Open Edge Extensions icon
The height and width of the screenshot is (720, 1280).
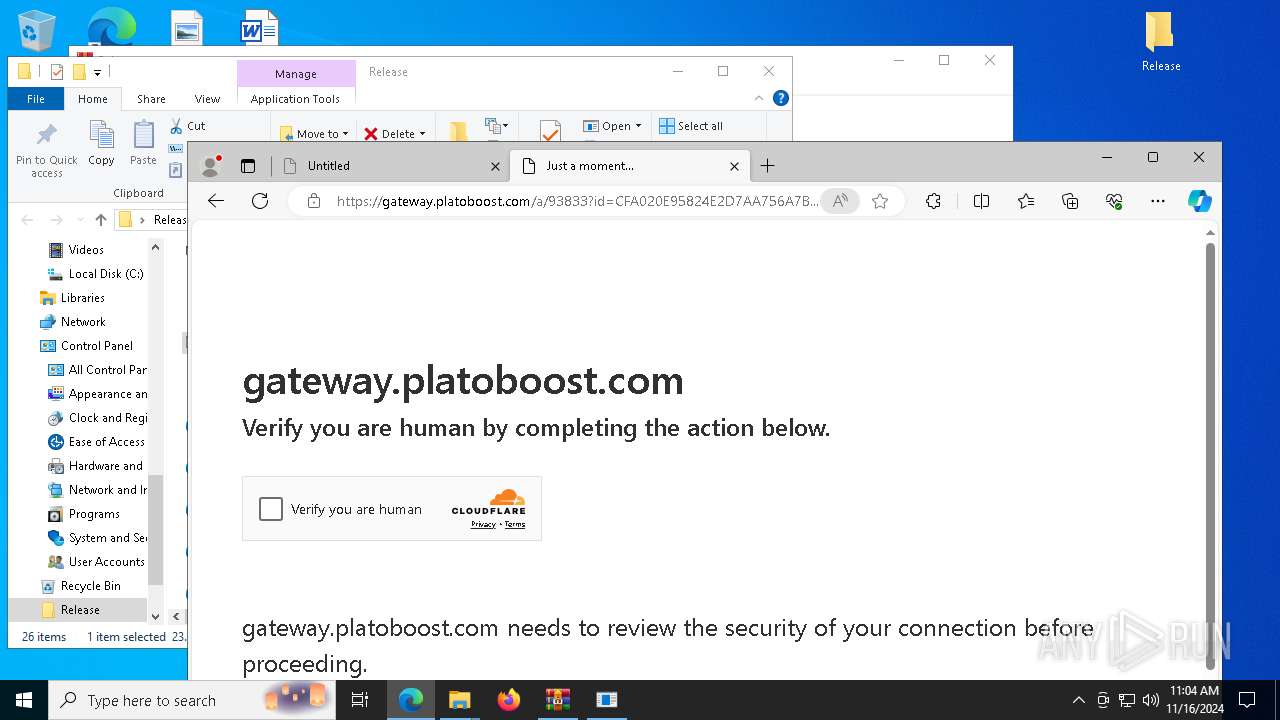[933, 201]
